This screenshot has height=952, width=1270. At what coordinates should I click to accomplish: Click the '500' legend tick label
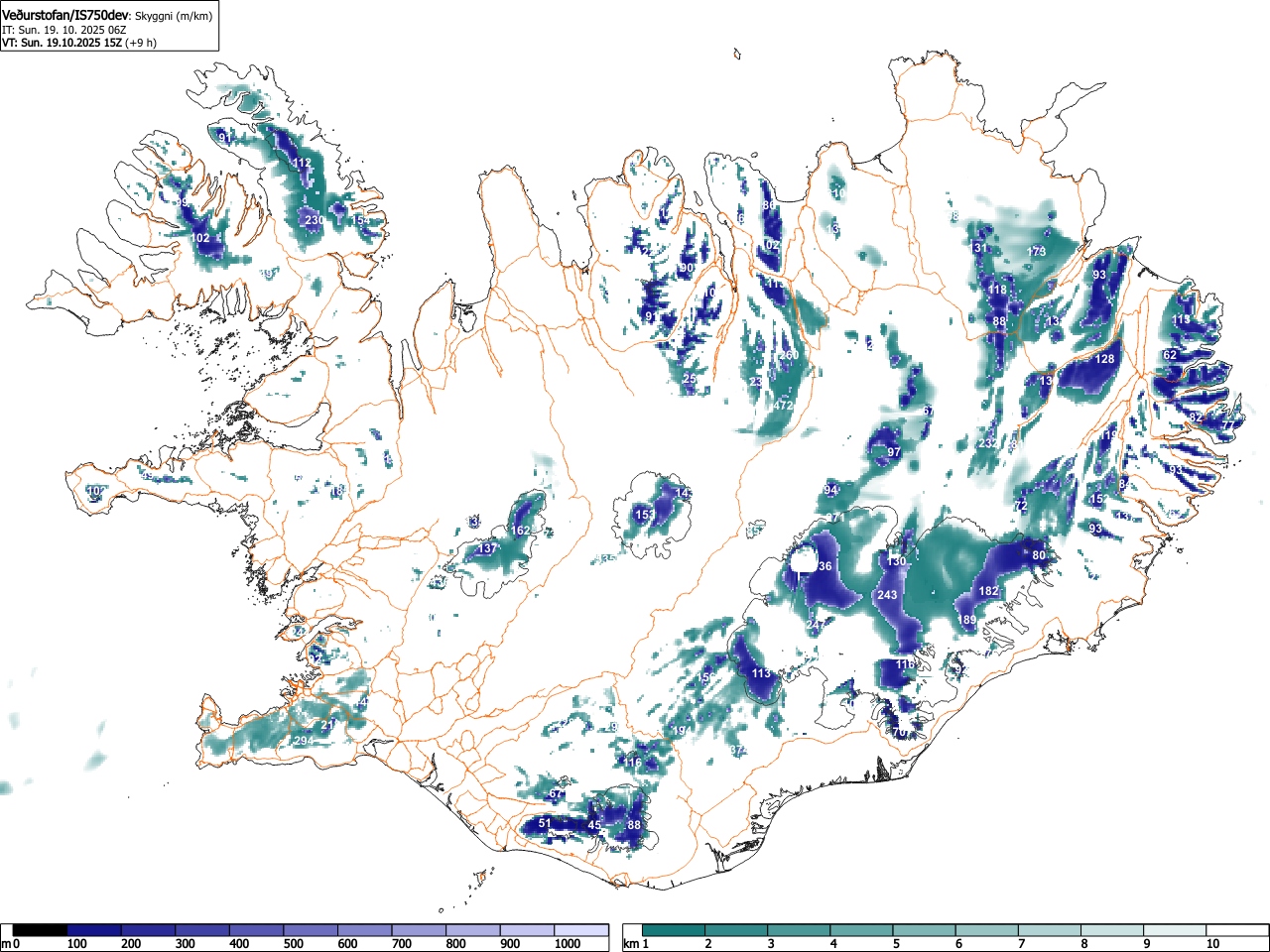click(x=293, y=944)
